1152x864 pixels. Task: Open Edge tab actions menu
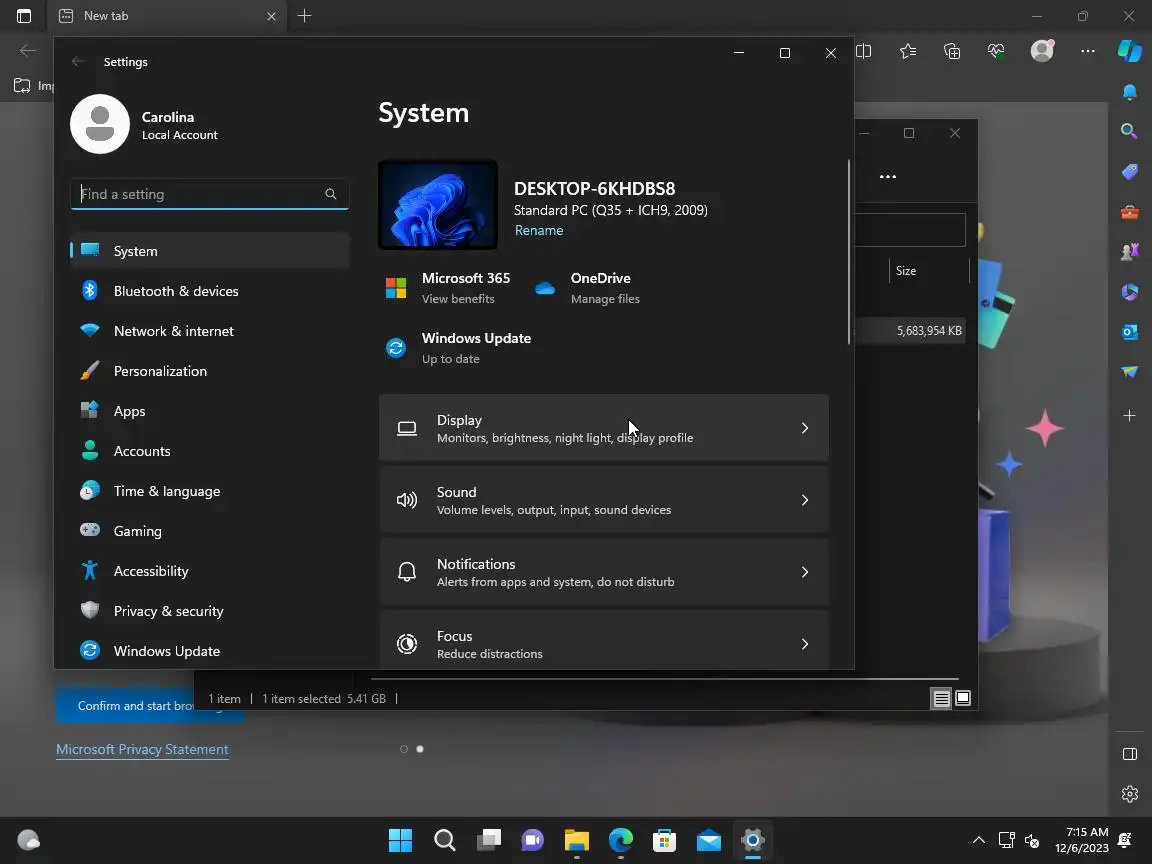[24, 15]
